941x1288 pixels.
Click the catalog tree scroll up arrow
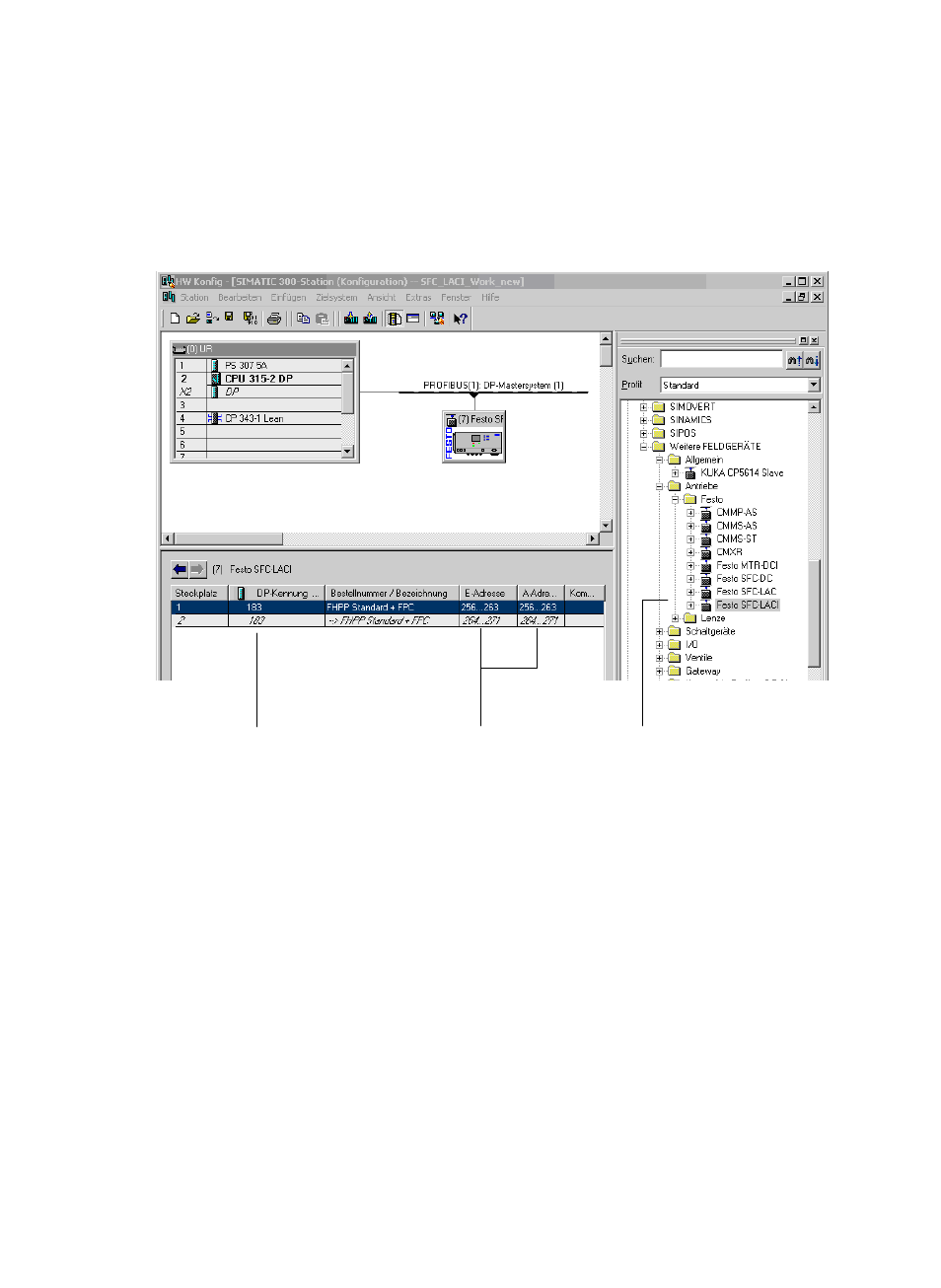[x=814, y=407]
